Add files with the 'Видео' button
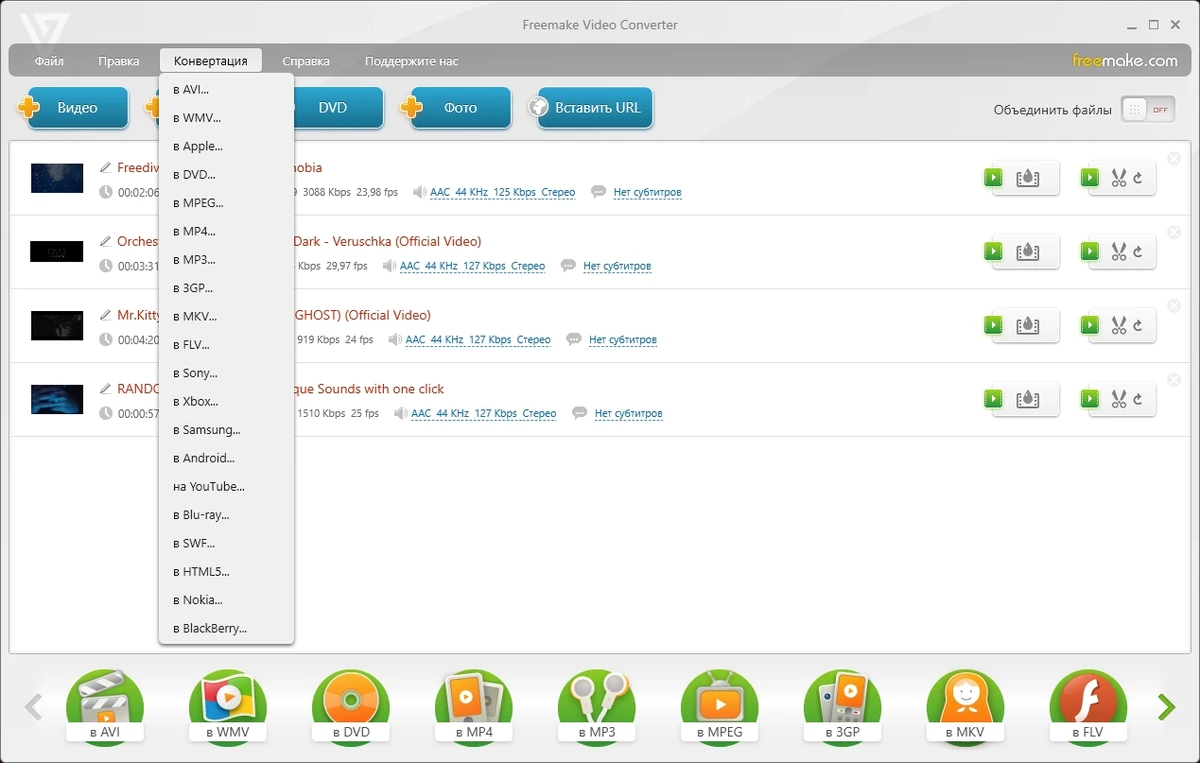Image resolution: width=1200 pixels, height=763 pixels. pos(74,108)
